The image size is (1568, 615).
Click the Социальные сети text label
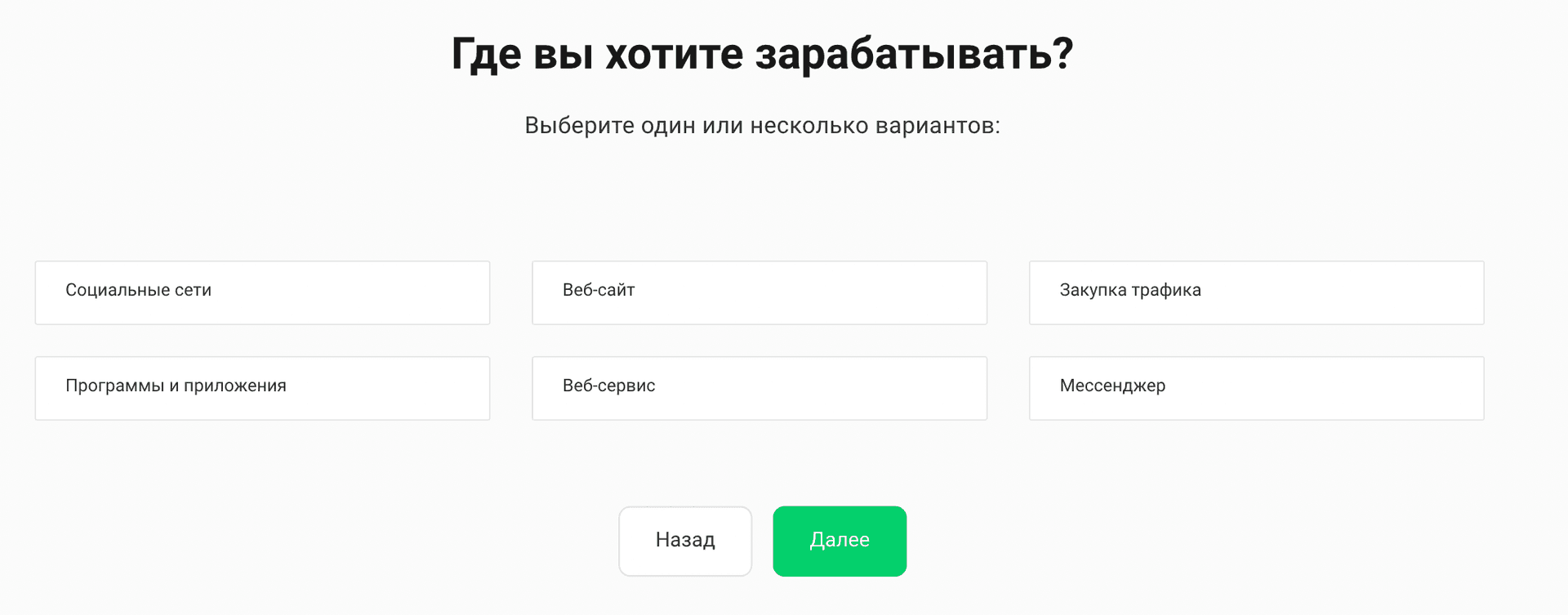[138, 290]
